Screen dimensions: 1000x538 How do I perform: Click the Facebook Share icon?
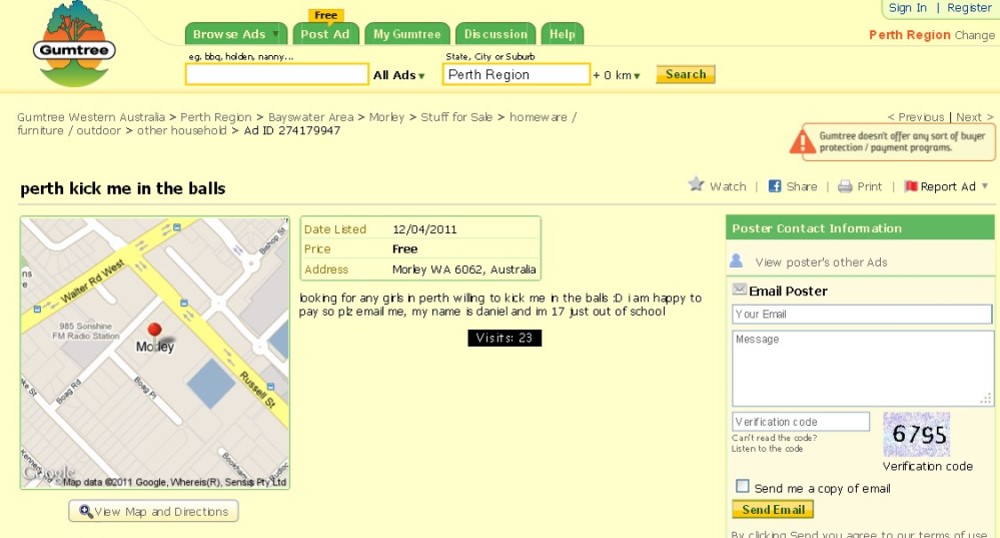click(x=774, y=186)
